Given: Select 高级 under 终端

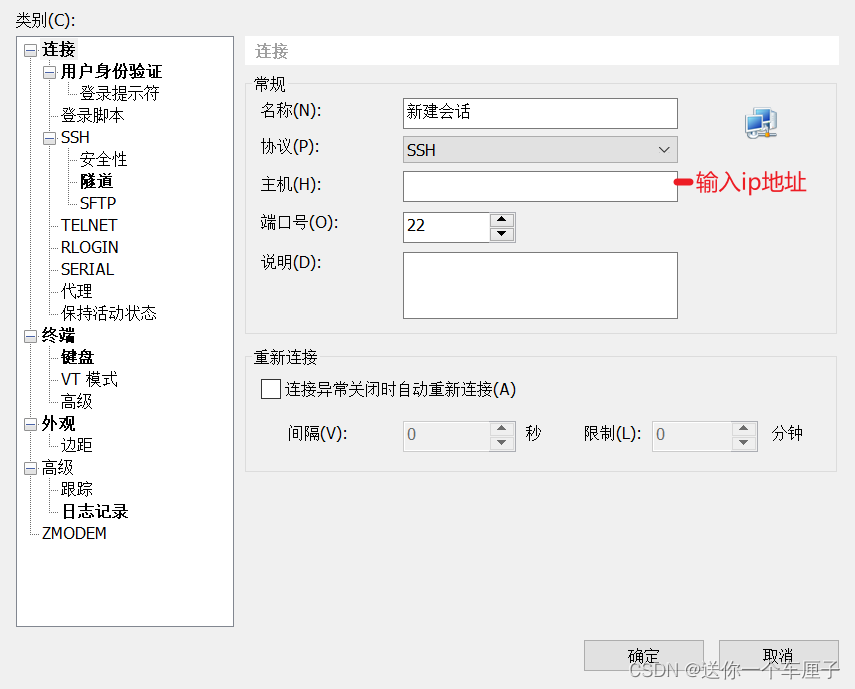Looking at the screenshot, I should click(x=76, y=401).
